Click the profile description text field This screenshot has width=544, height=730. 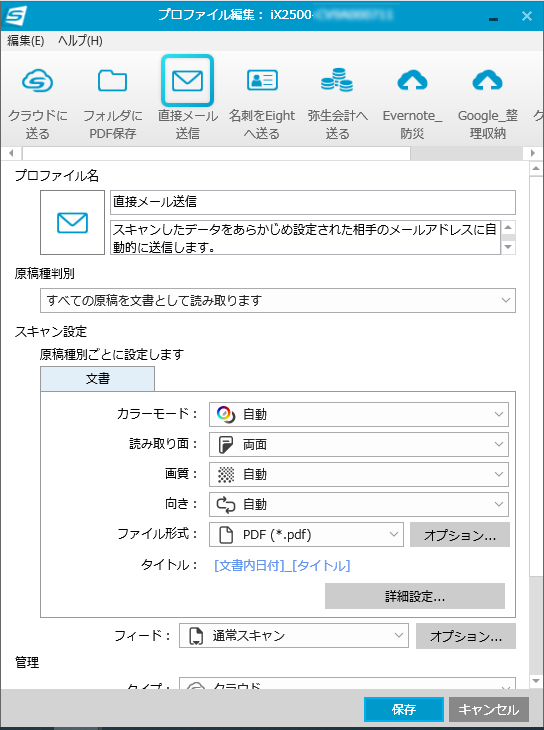(x=306, y=237)
